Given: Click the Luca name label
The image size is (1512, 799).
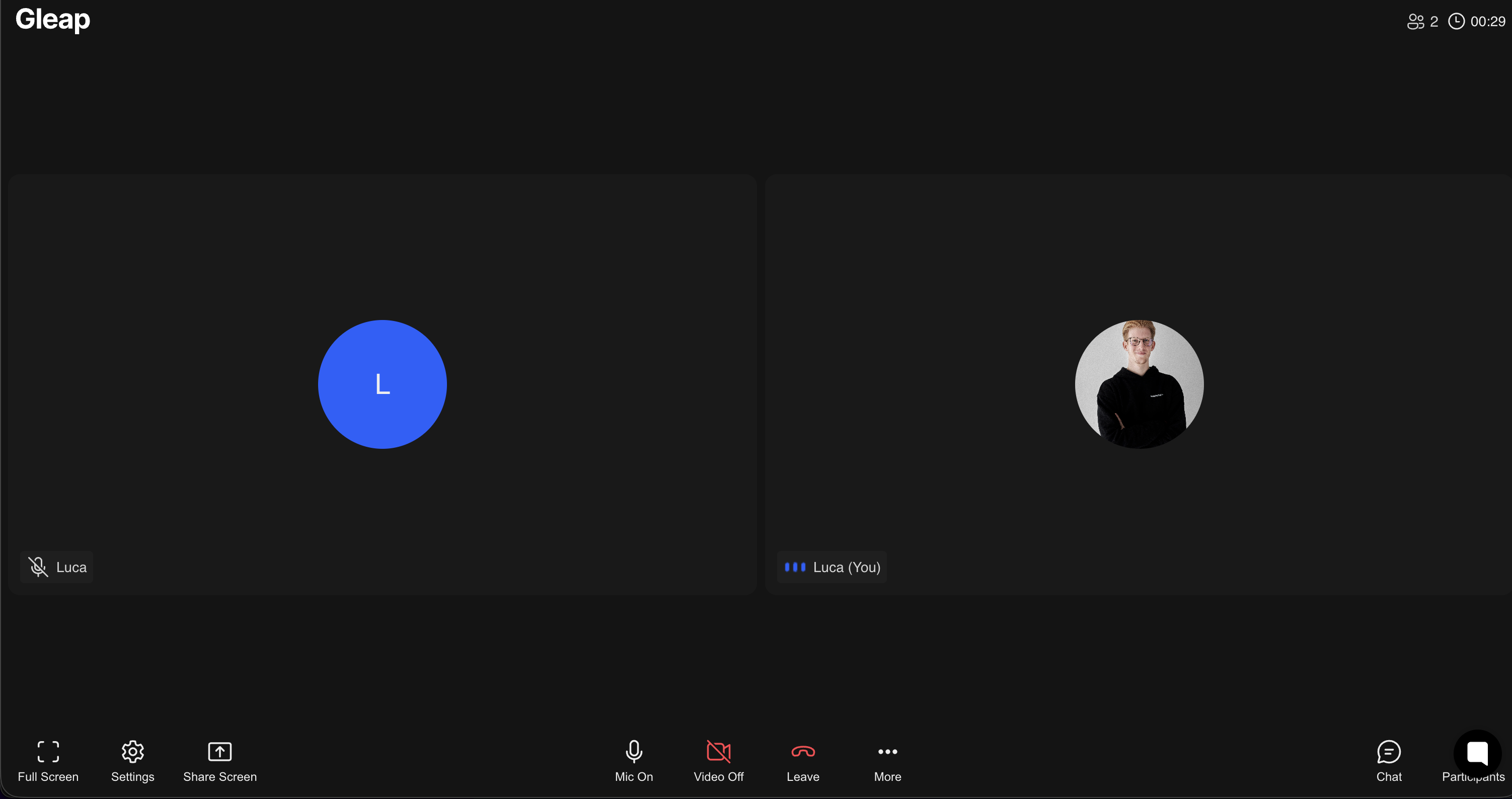Looking at the screenshot, I should [x=71, y=567].
